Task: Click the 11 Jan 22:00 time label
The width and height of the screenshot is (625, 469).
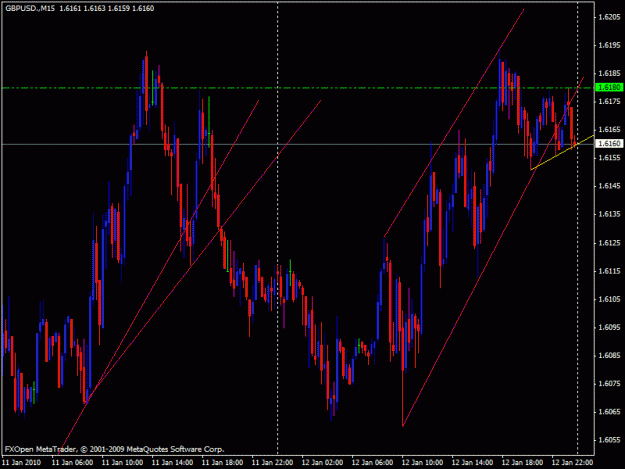Action: (273, 463)
